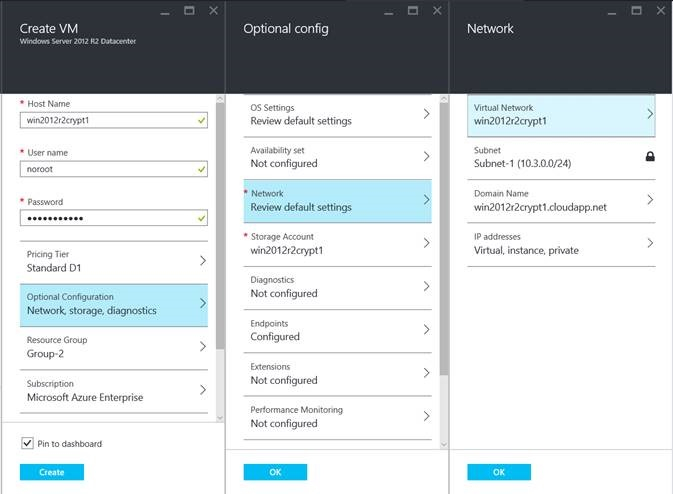The height and width of the screenshot is (494, 673).
Task: Minimize the Create VM blade
Action: (x=163, y=11)
